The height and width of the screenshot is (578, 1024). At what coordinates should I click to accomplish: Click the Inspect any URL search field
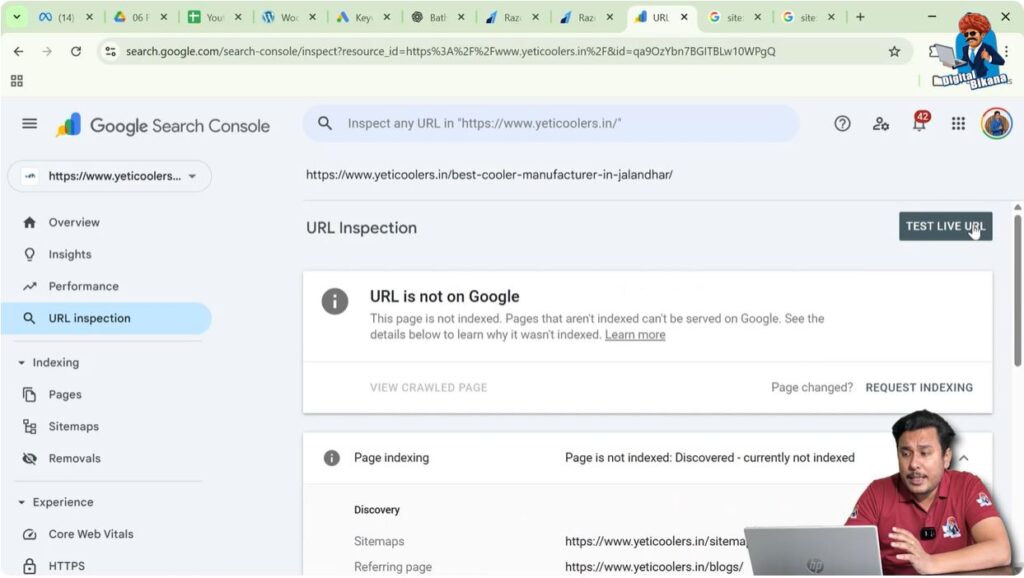[551, 123]
